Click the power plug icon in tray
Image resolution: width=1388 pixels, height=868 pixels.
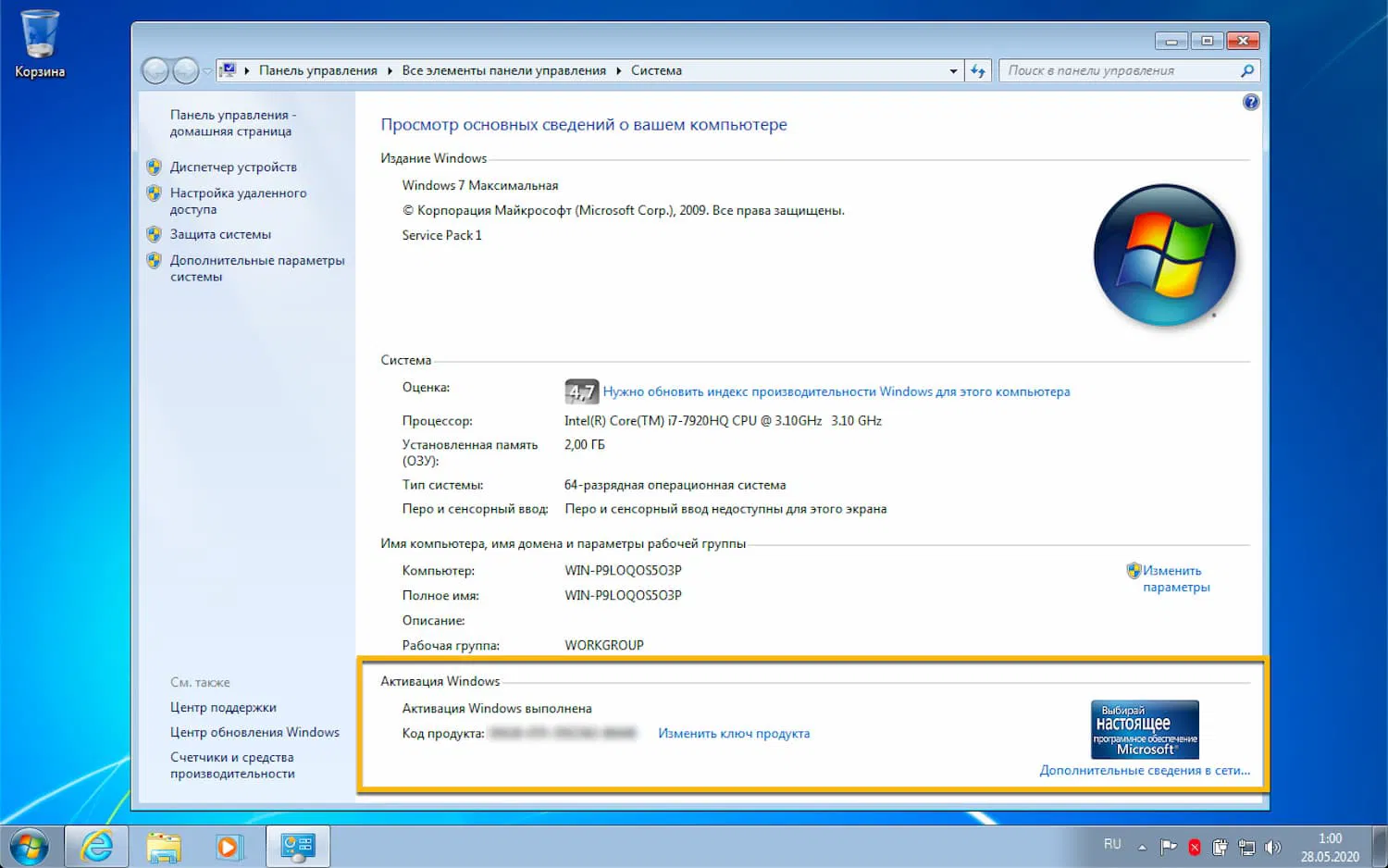1219,846
